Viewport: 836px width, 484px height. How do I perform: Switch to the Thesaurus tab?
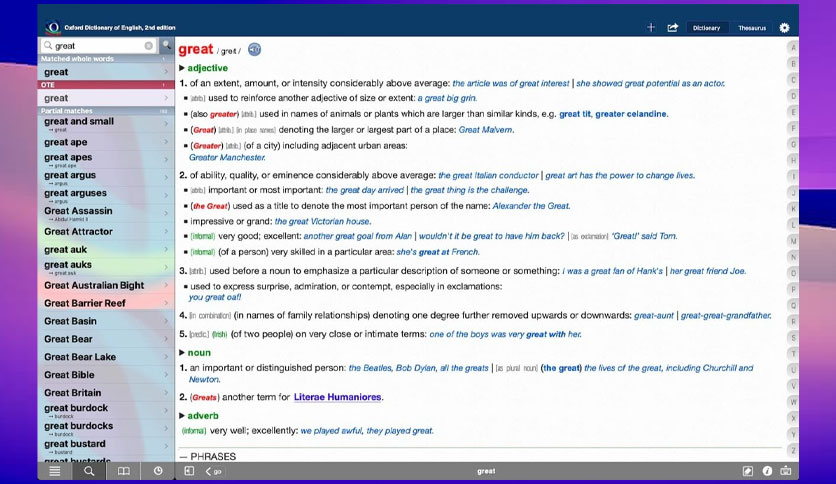[752, 28]
